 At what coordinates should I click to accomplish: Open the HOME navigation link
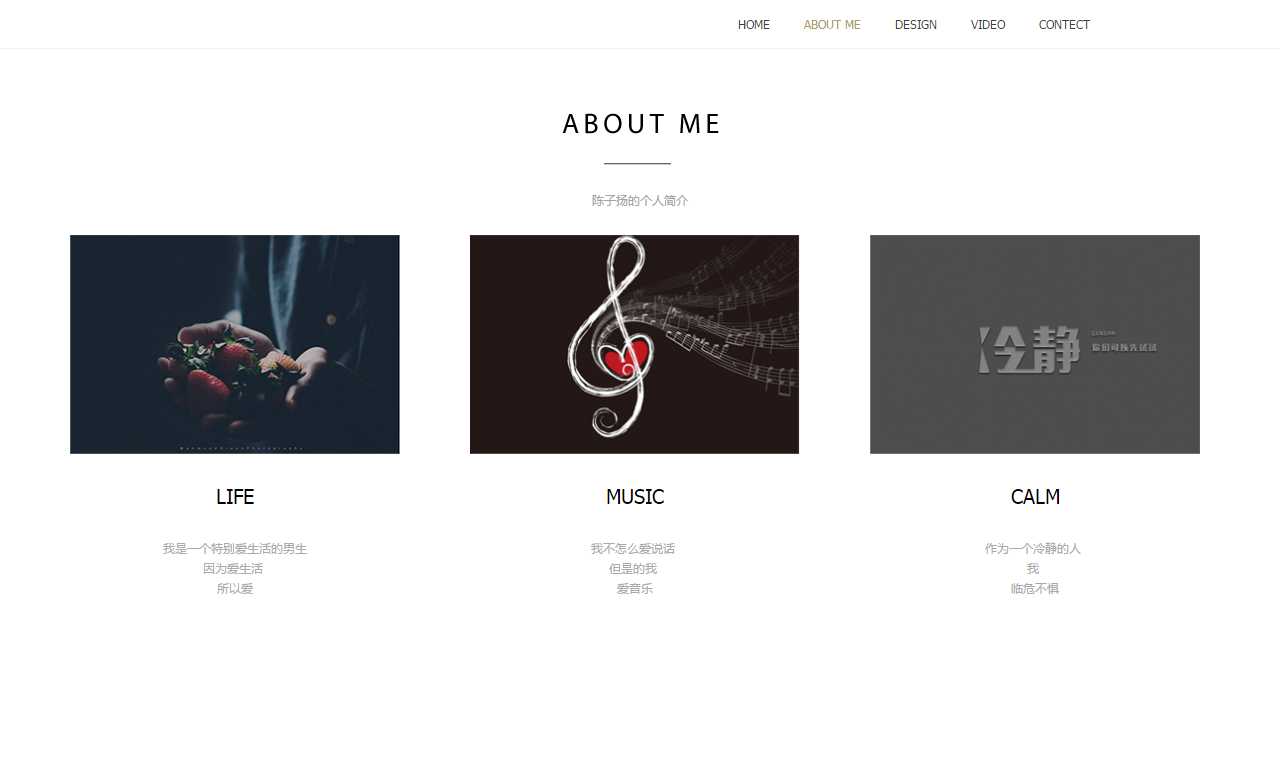click(x=753, y=25)
